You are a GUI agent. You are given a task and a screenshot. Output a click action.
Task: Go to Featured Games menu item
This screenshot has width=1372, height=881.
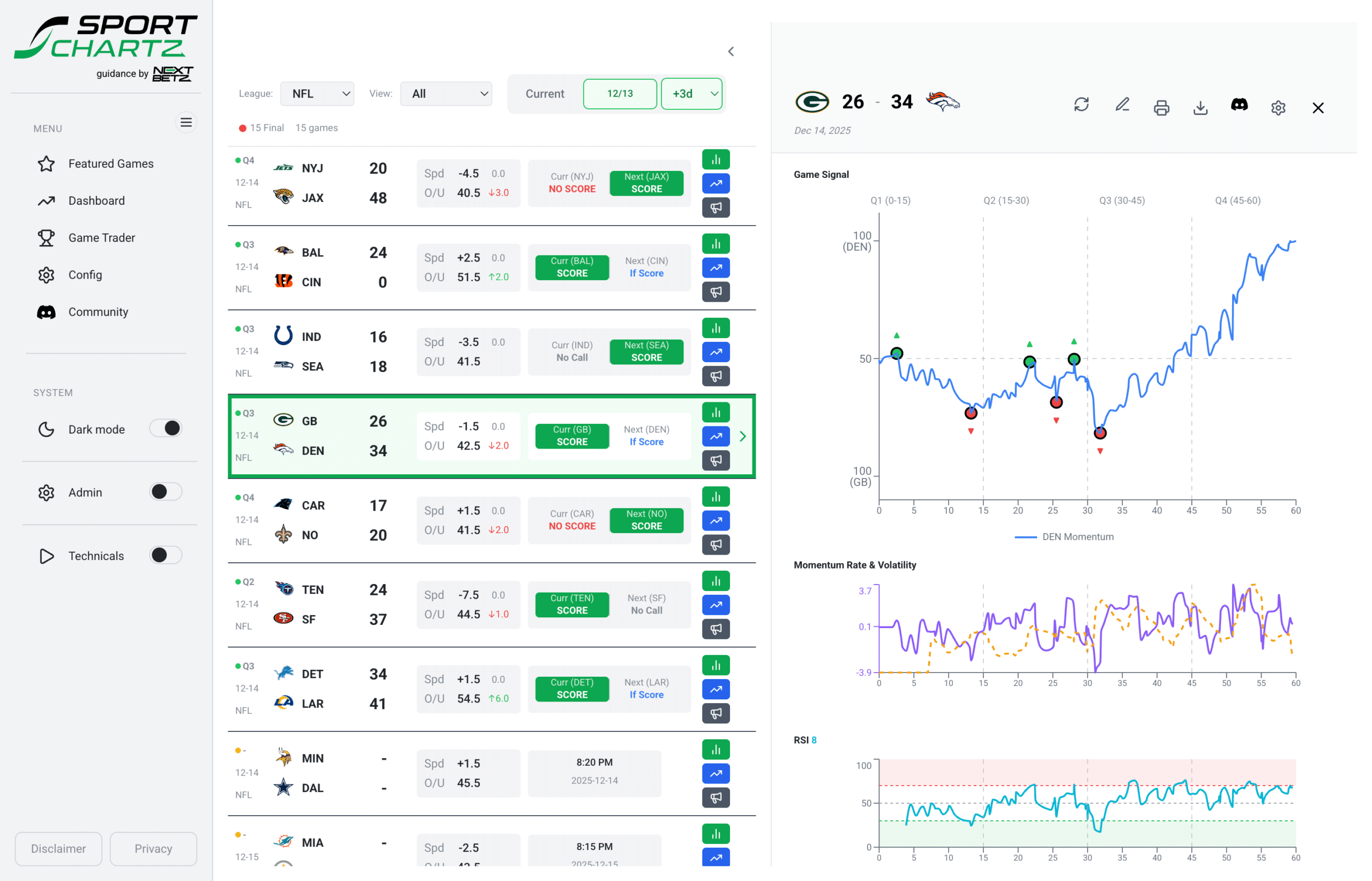click(110, 164)
